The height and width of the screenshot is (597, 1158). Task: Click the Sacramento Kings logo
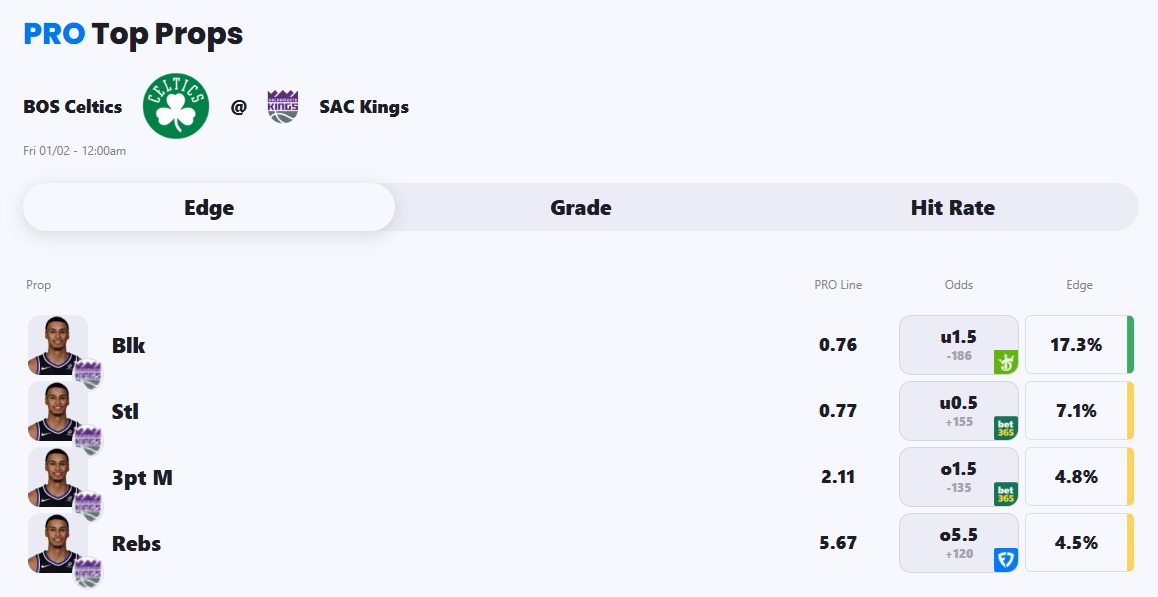[283, 106]
